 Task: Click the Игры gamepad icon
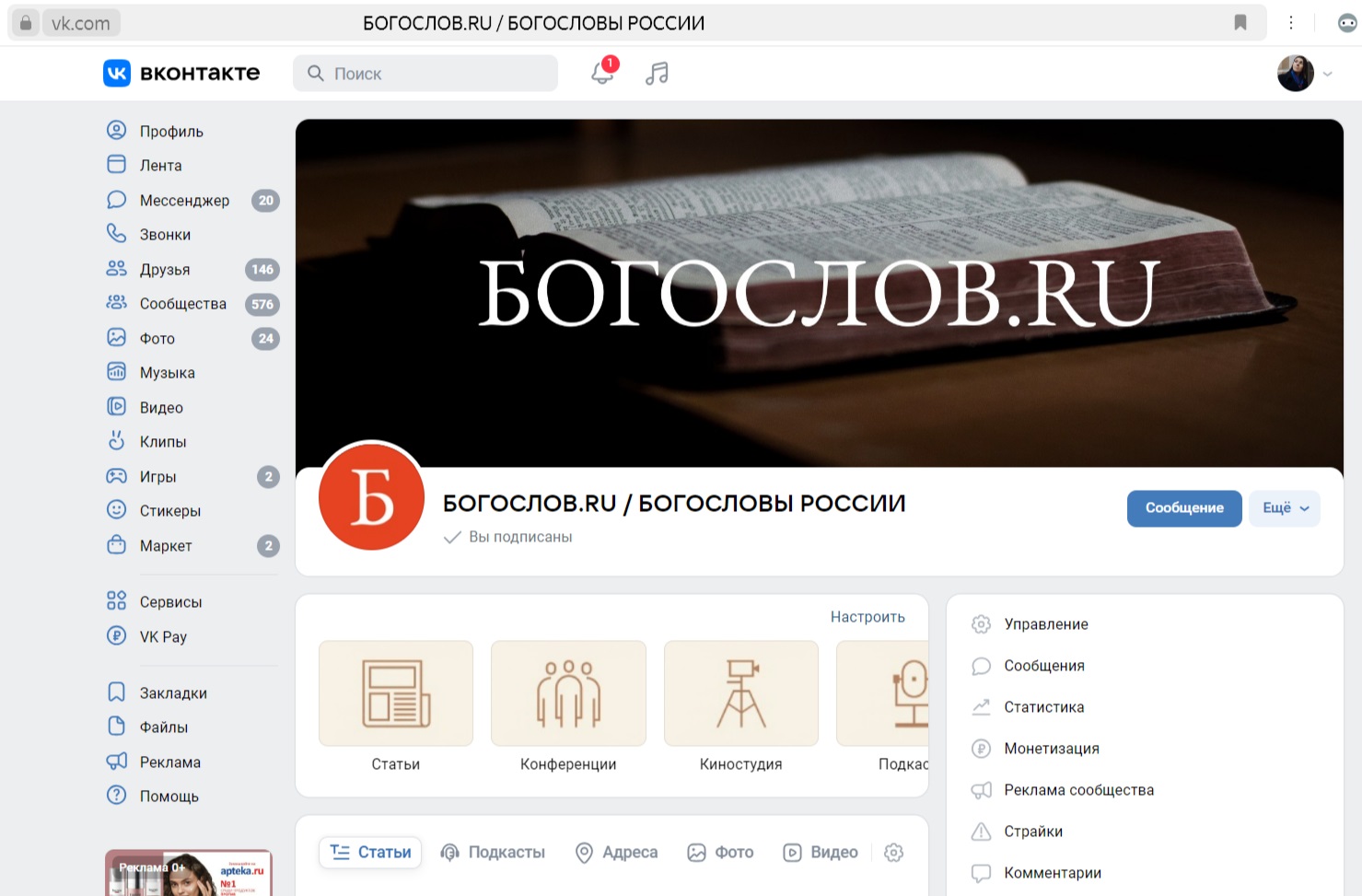pyautogui.click(x=117, y=475)
